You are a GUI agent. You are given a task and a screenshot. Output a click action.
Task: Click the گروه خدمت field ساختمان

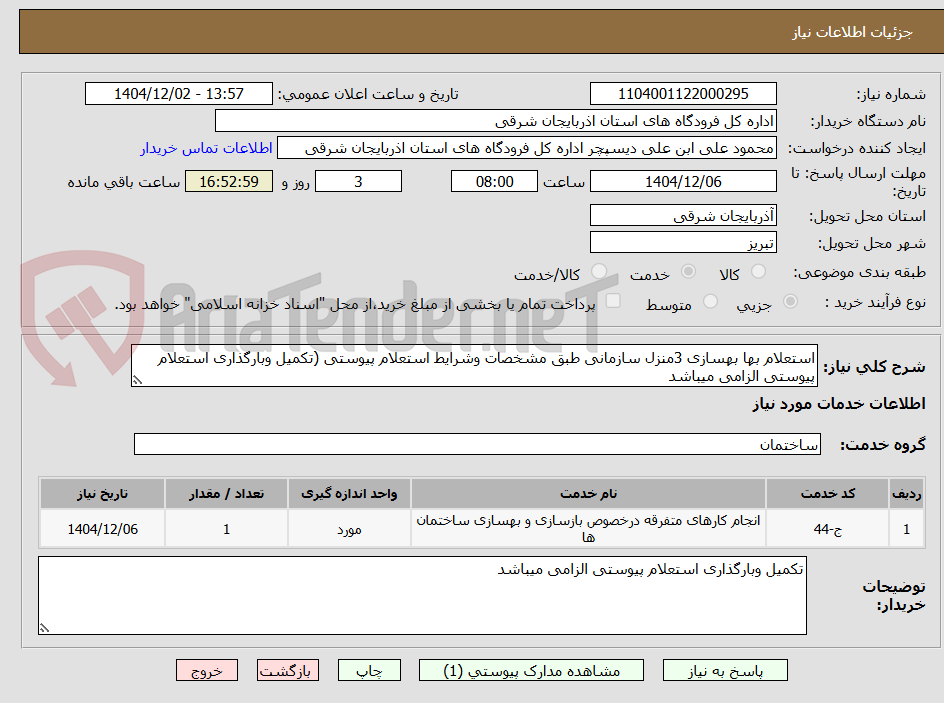[x=477, y=444]
